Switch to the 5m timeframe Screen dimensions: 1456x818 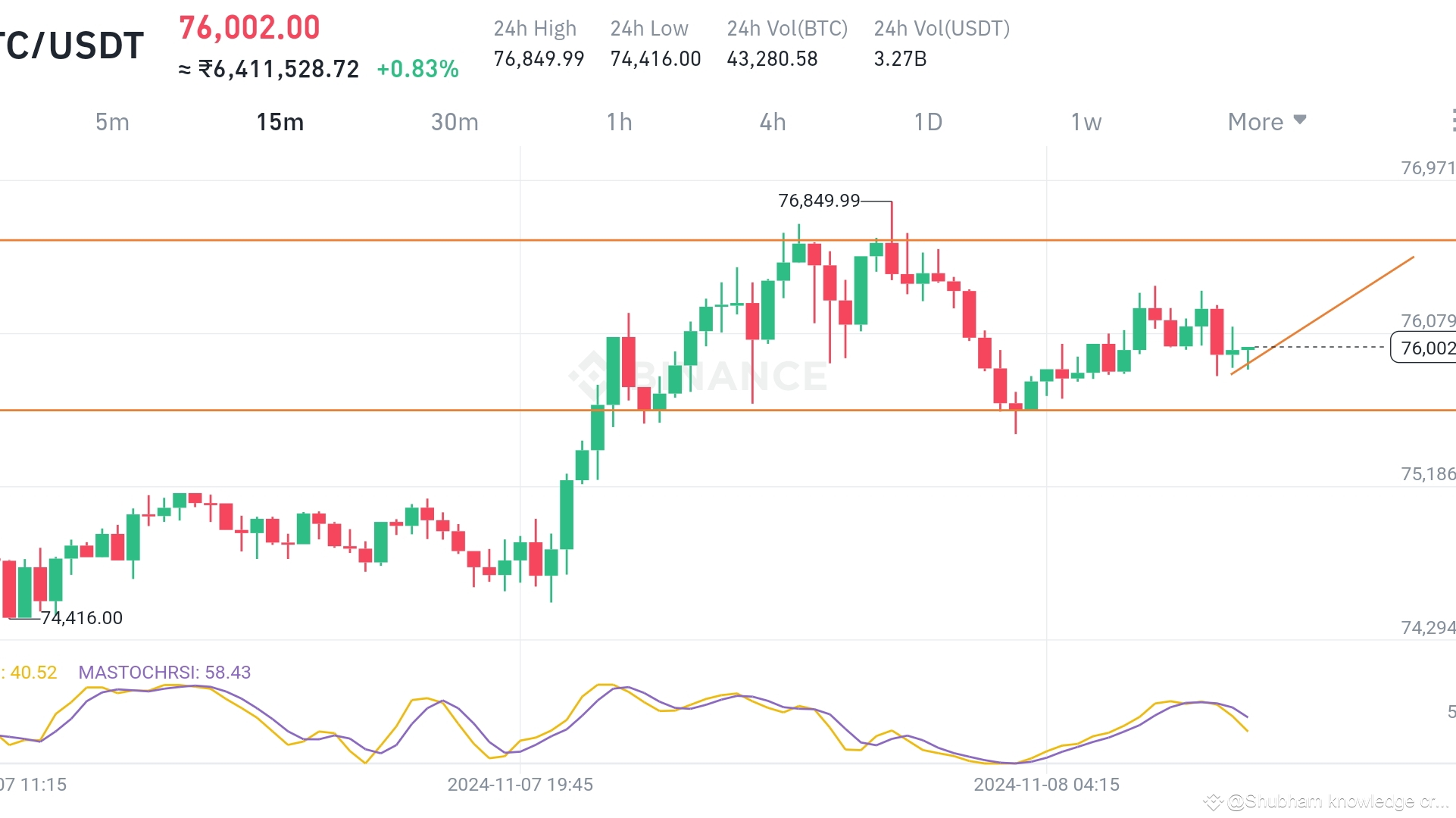click(112, 122)
